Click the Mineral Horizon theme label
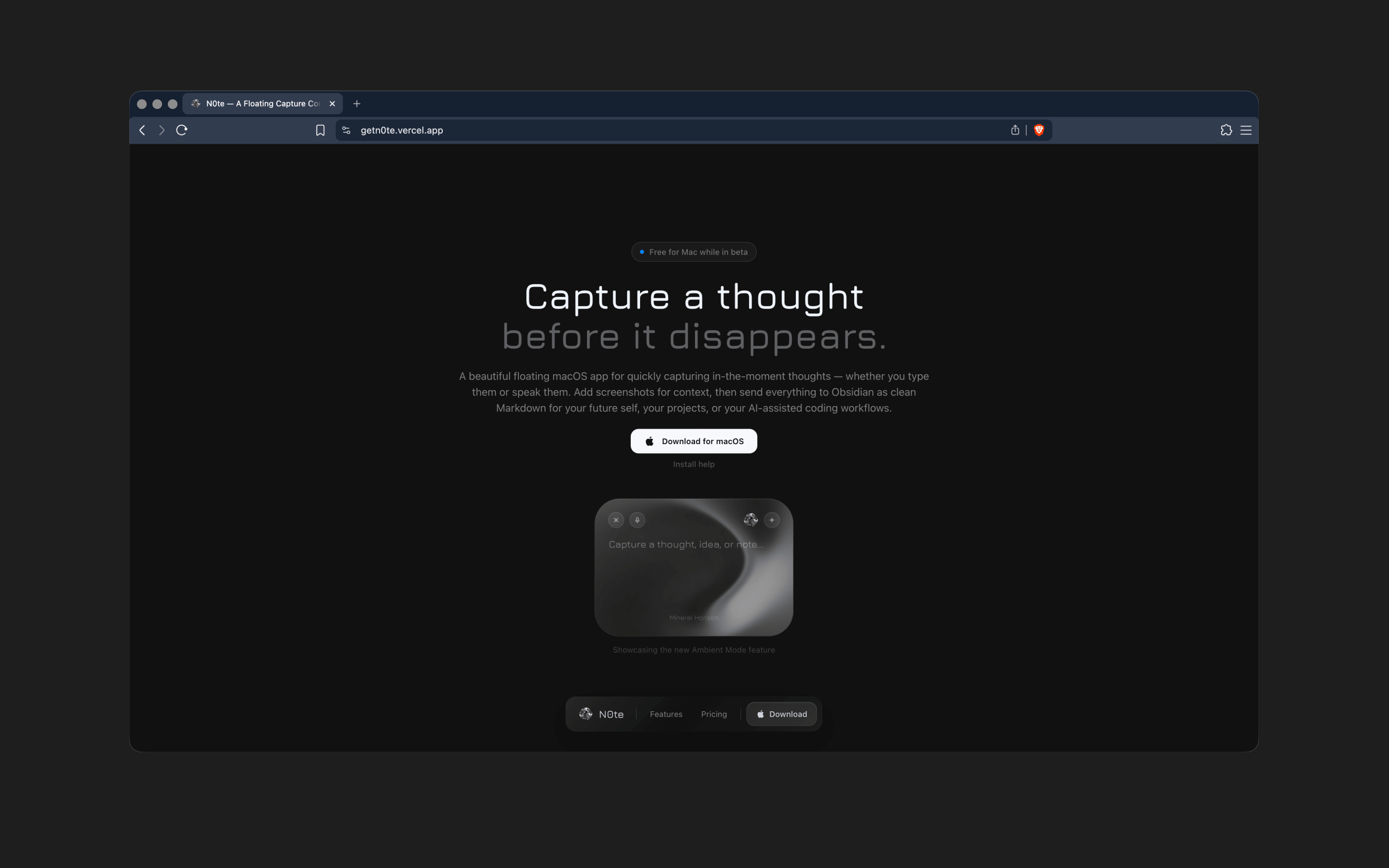The height and width of the screenshot is (868, 1389). click(694, 618)
